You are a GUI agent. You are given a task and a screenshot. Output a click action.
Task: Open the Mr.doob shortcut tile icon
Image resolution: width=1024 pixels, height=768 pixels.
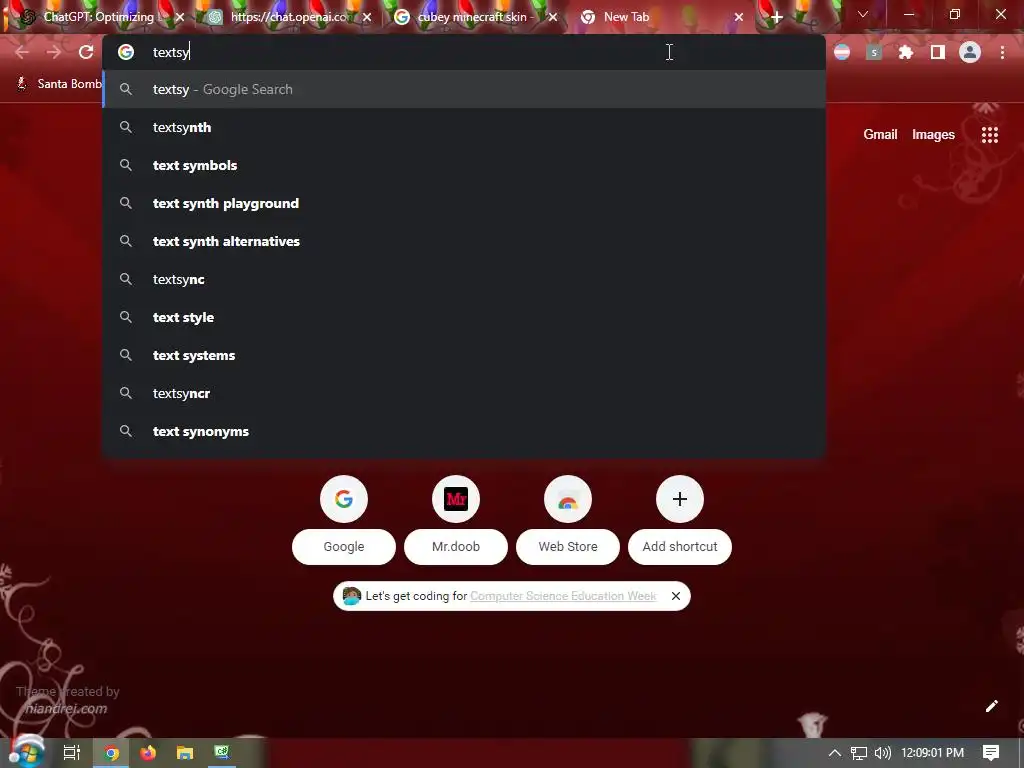[x=456, y=499]
